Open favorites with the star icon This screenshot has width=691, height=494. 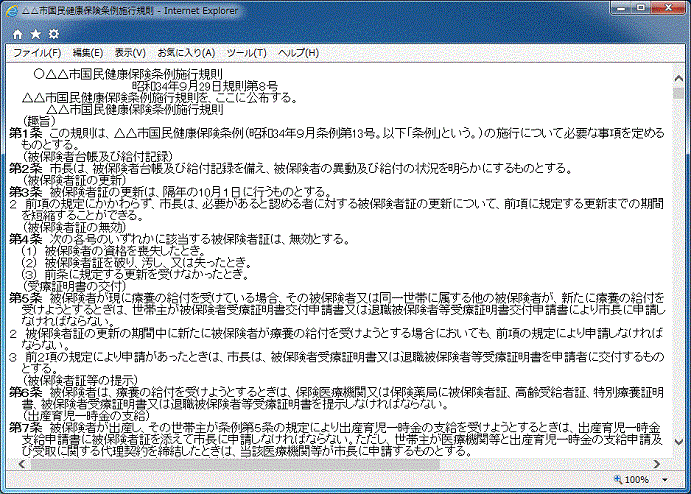(36, 33)
